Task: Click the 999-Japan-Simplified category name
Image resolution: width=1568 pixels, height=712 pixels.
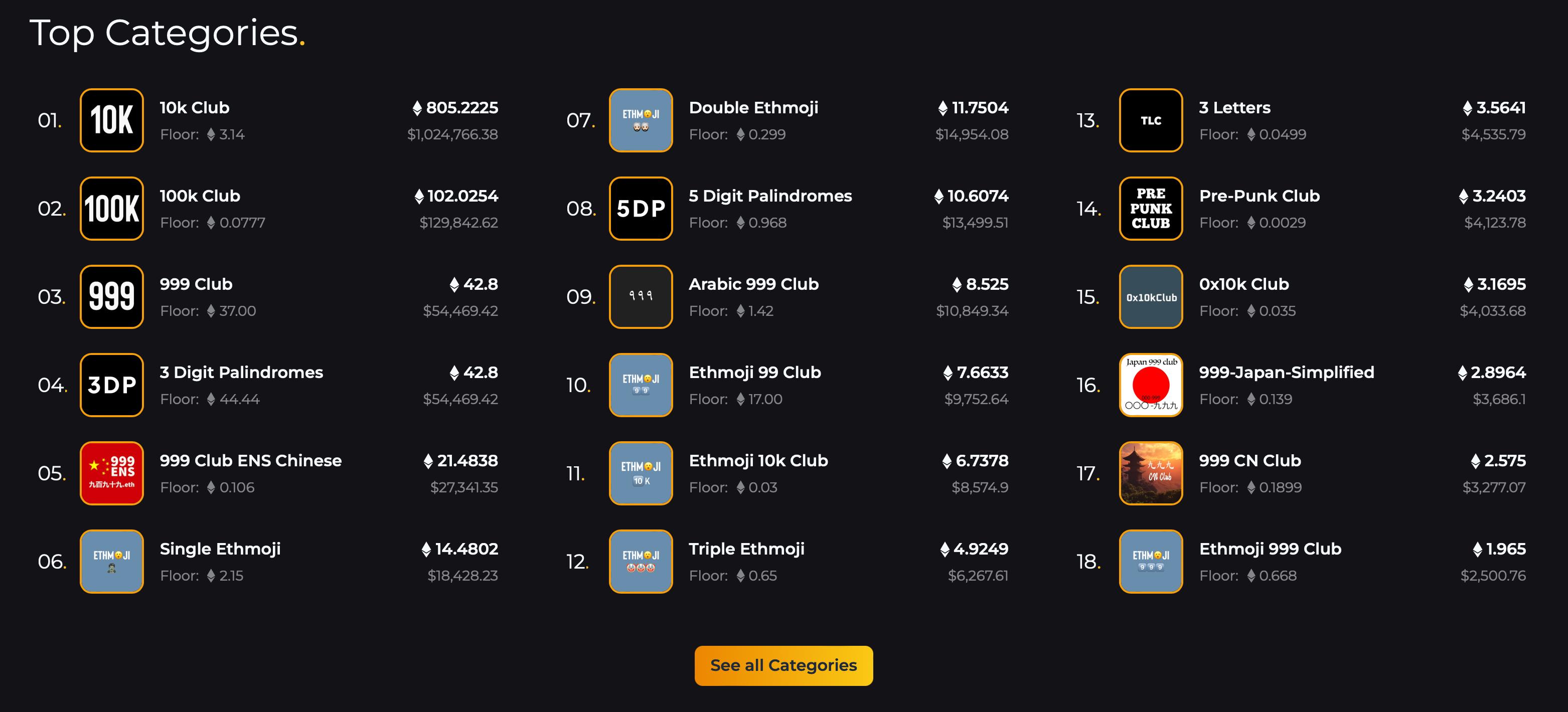Action: (1287, 373)
